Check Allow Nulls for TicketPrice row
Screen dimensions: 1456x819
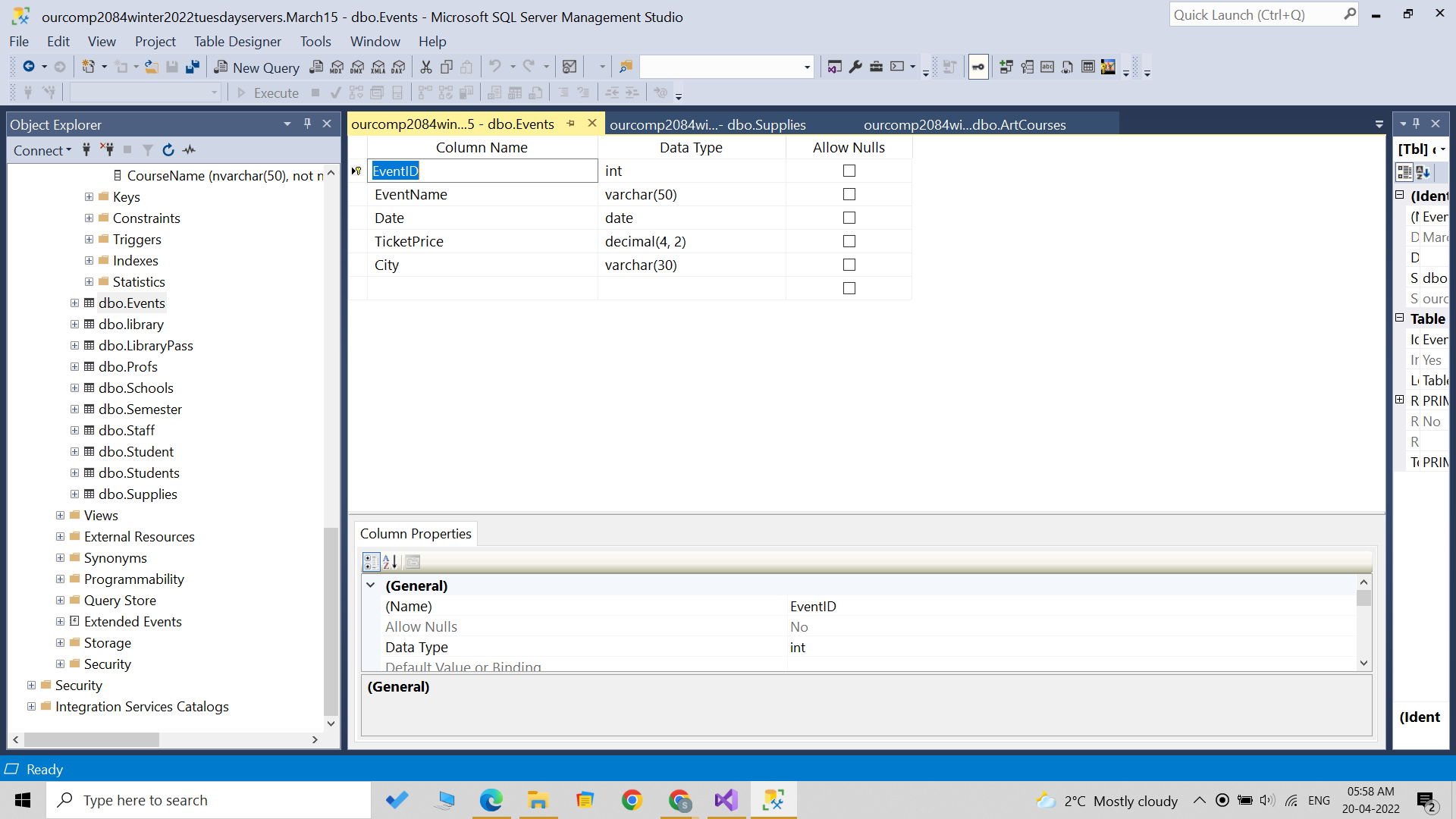(849, 242)
